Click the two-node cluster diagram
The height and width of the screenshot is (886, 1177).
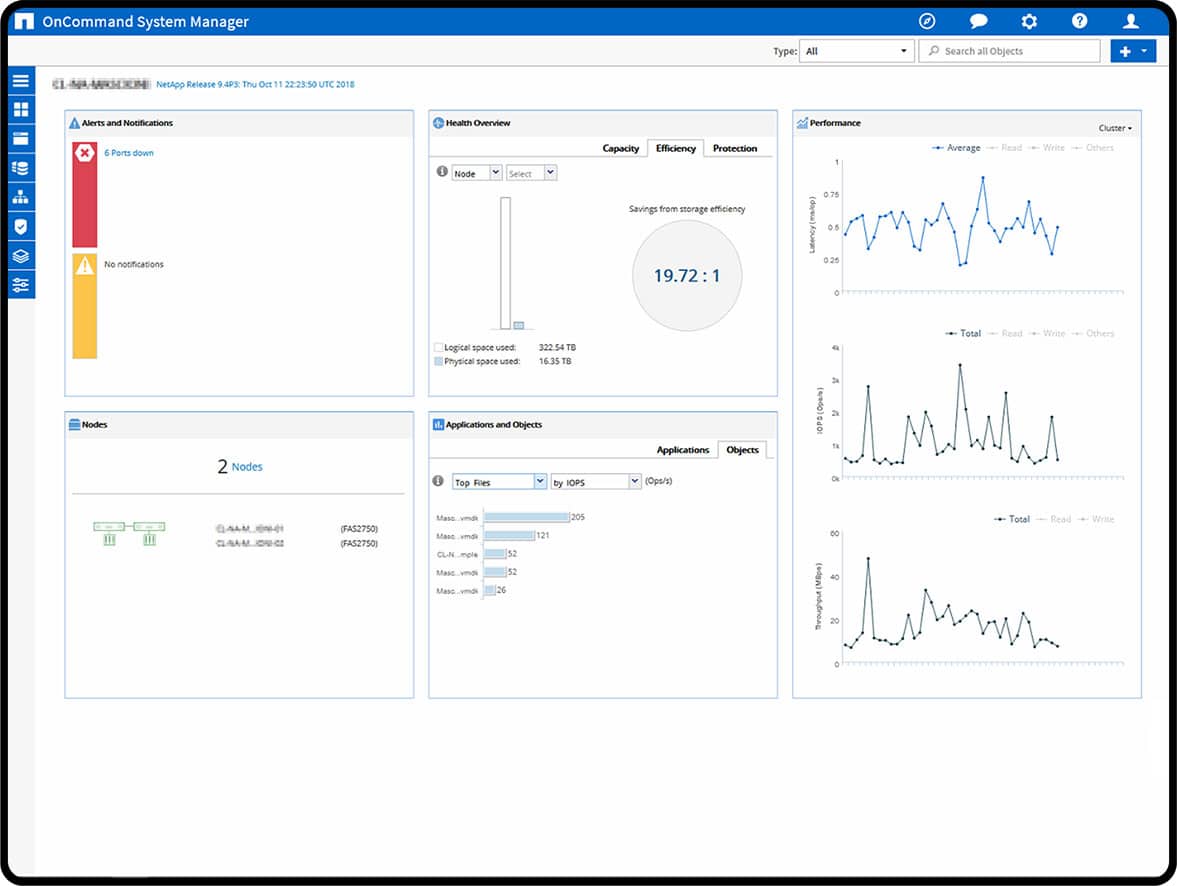[x=129, y=532]
